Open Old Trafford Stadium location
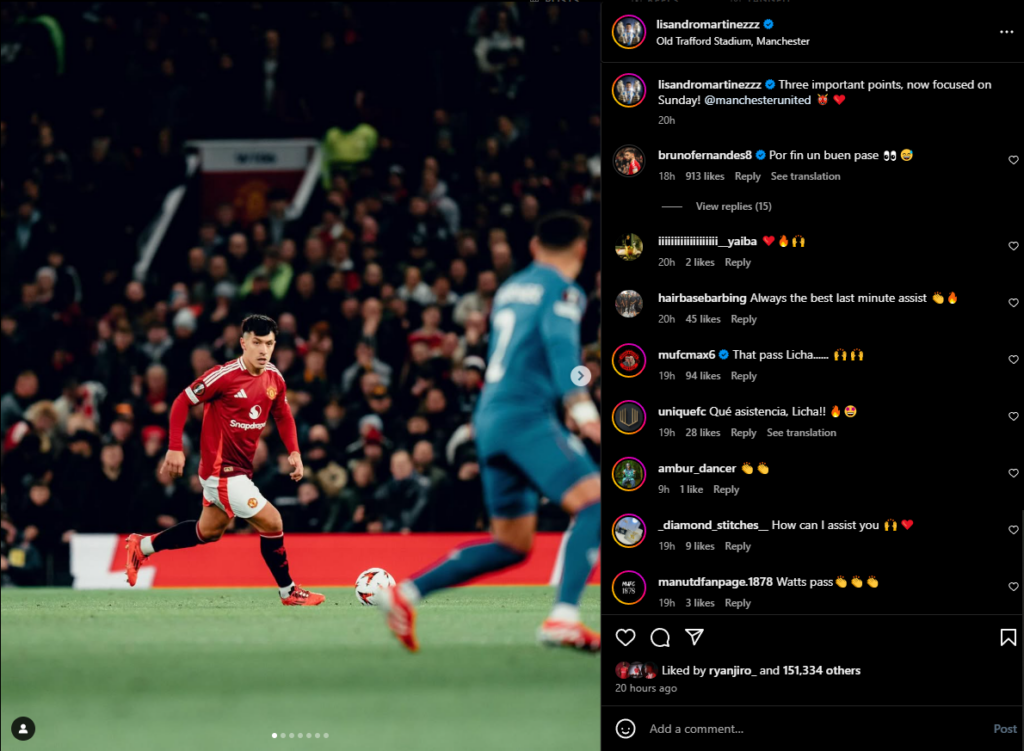The height and width of the screenshot is (751, 1024). (733, 41)
